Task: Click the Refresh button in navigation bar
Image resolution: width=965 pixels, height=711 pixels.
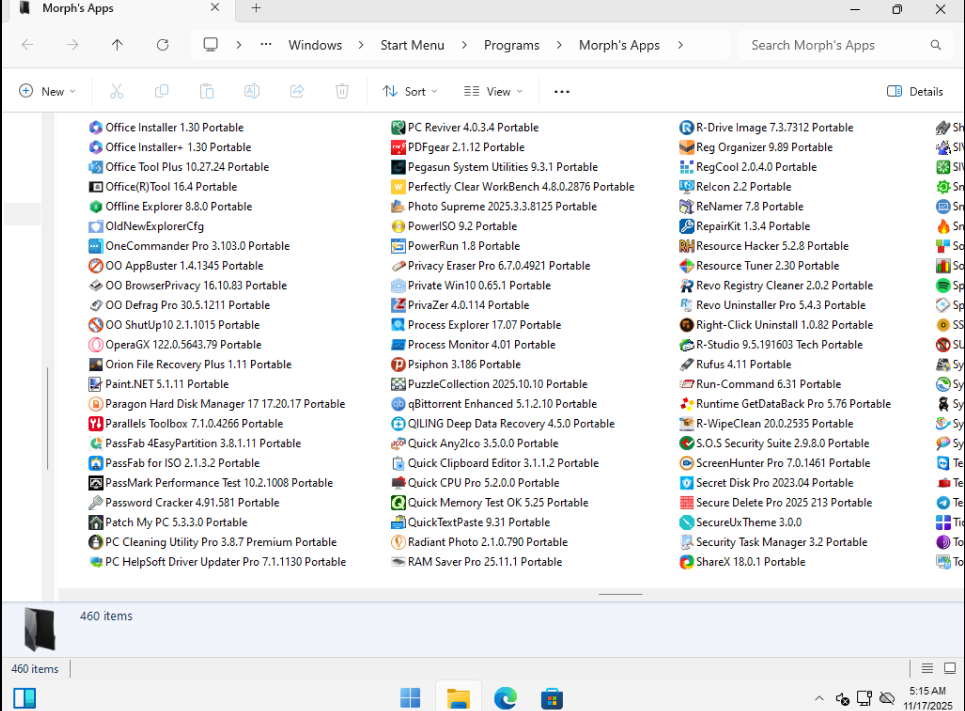Action: (x=163, y=45)
